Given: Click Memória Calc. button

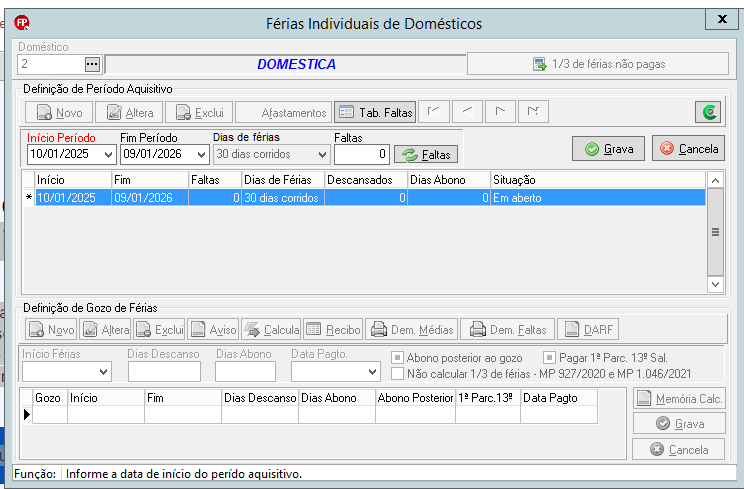Looking at the screenshot, I should pos(679,398).
